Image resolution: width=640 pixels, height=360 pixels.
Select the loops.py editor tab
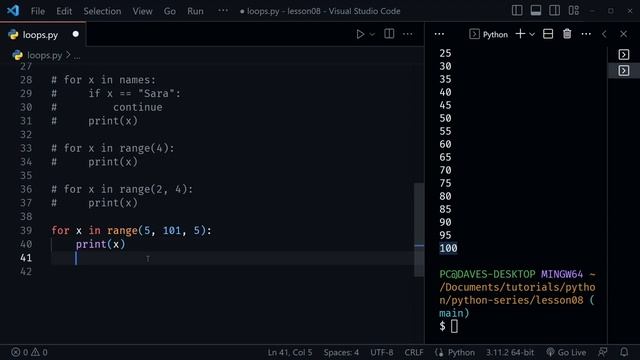click(43, 34)
